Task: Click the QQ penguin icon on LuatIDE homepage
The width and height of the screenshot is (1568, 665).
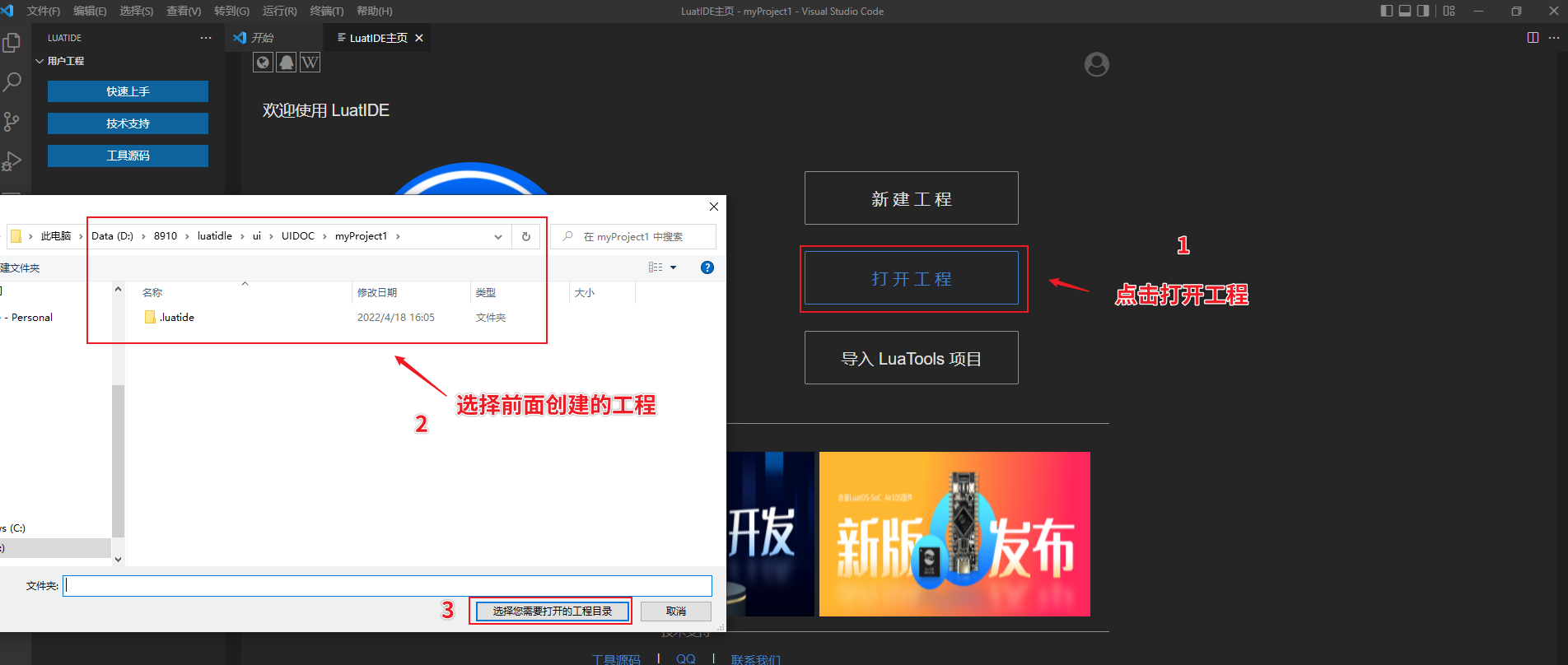Action: [287, 63]
